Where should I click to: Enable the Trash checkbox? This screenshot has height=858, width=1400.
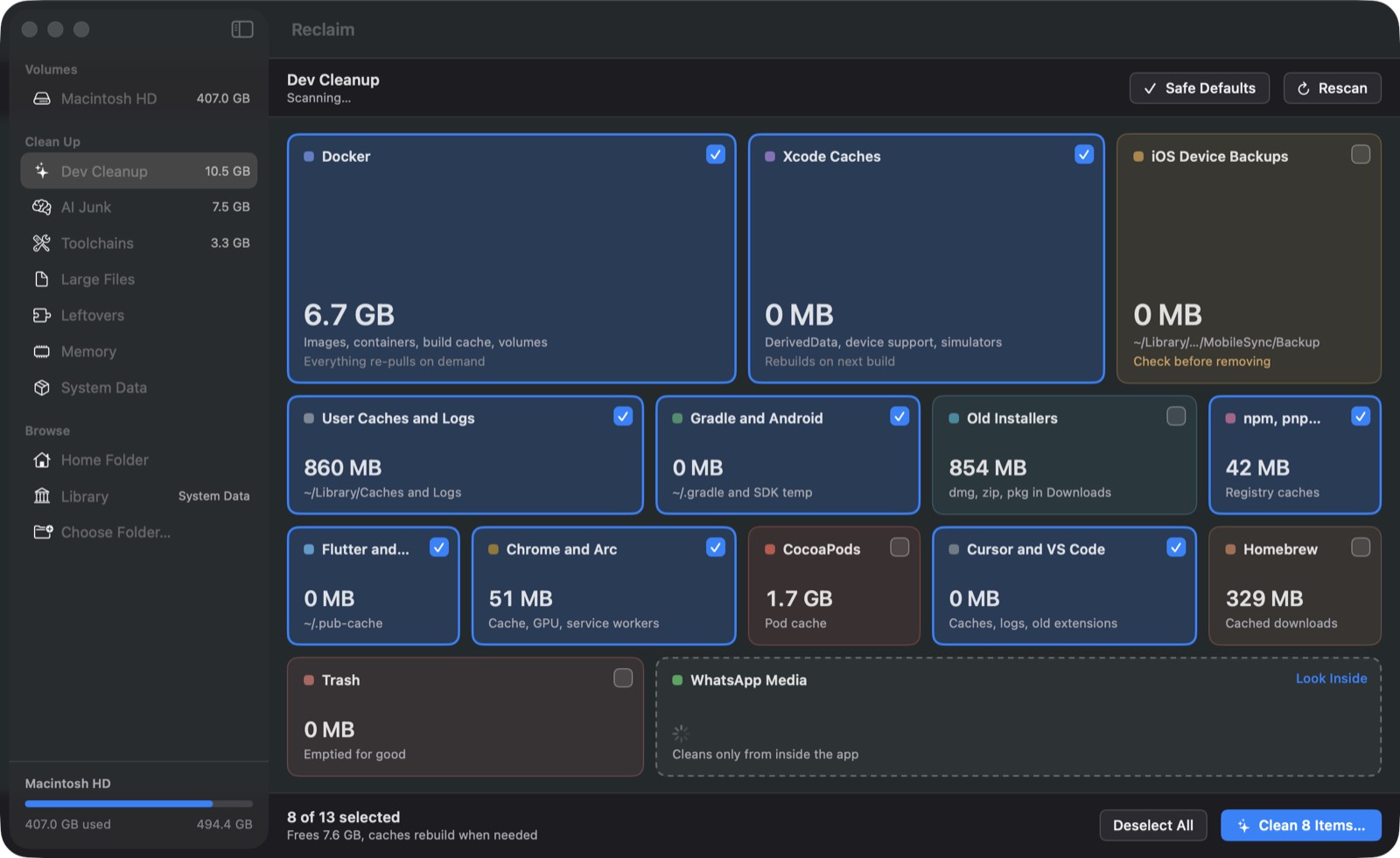click(x=623, y=678)
